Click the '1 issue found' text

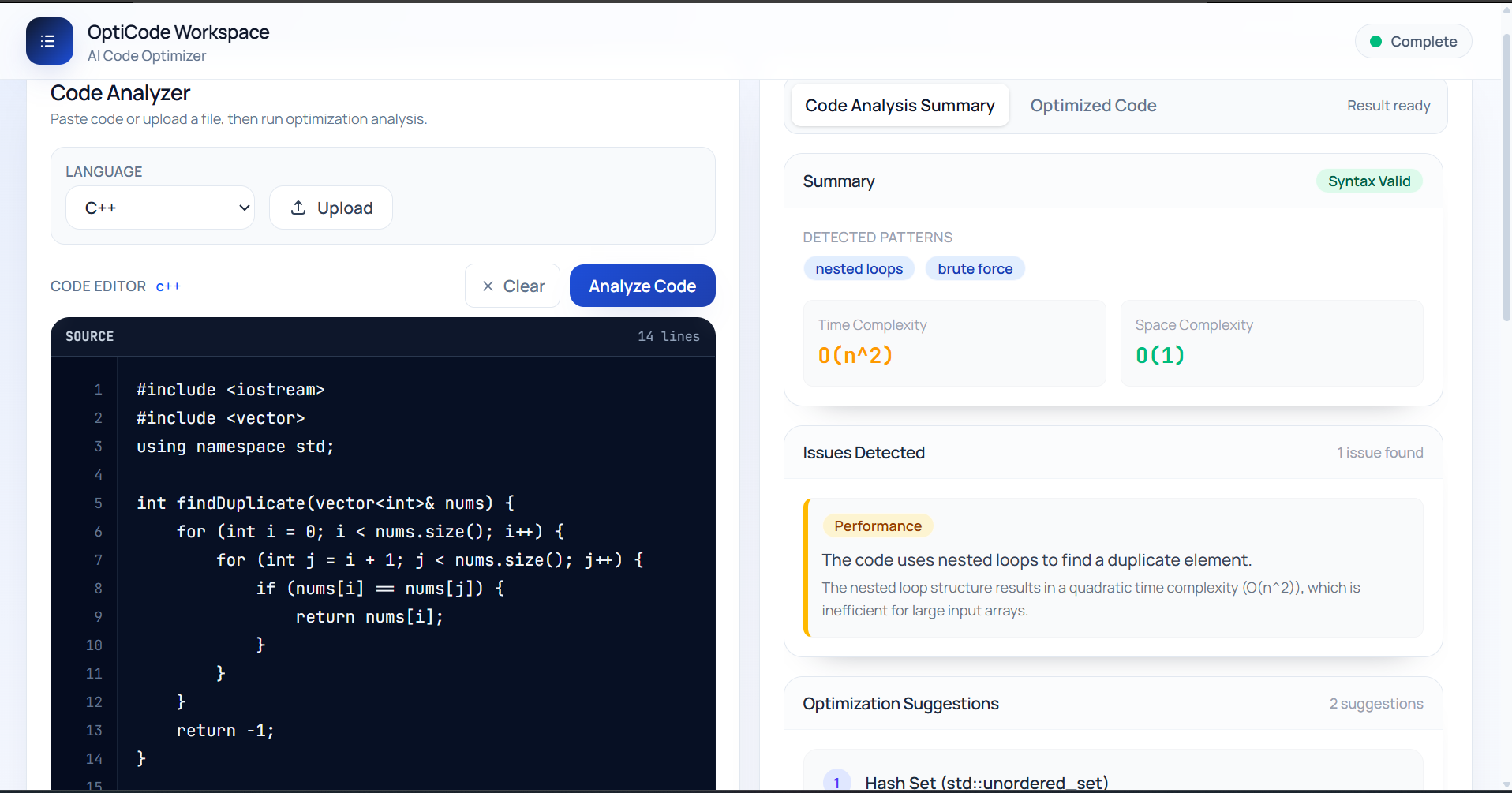pos(1379,453)
